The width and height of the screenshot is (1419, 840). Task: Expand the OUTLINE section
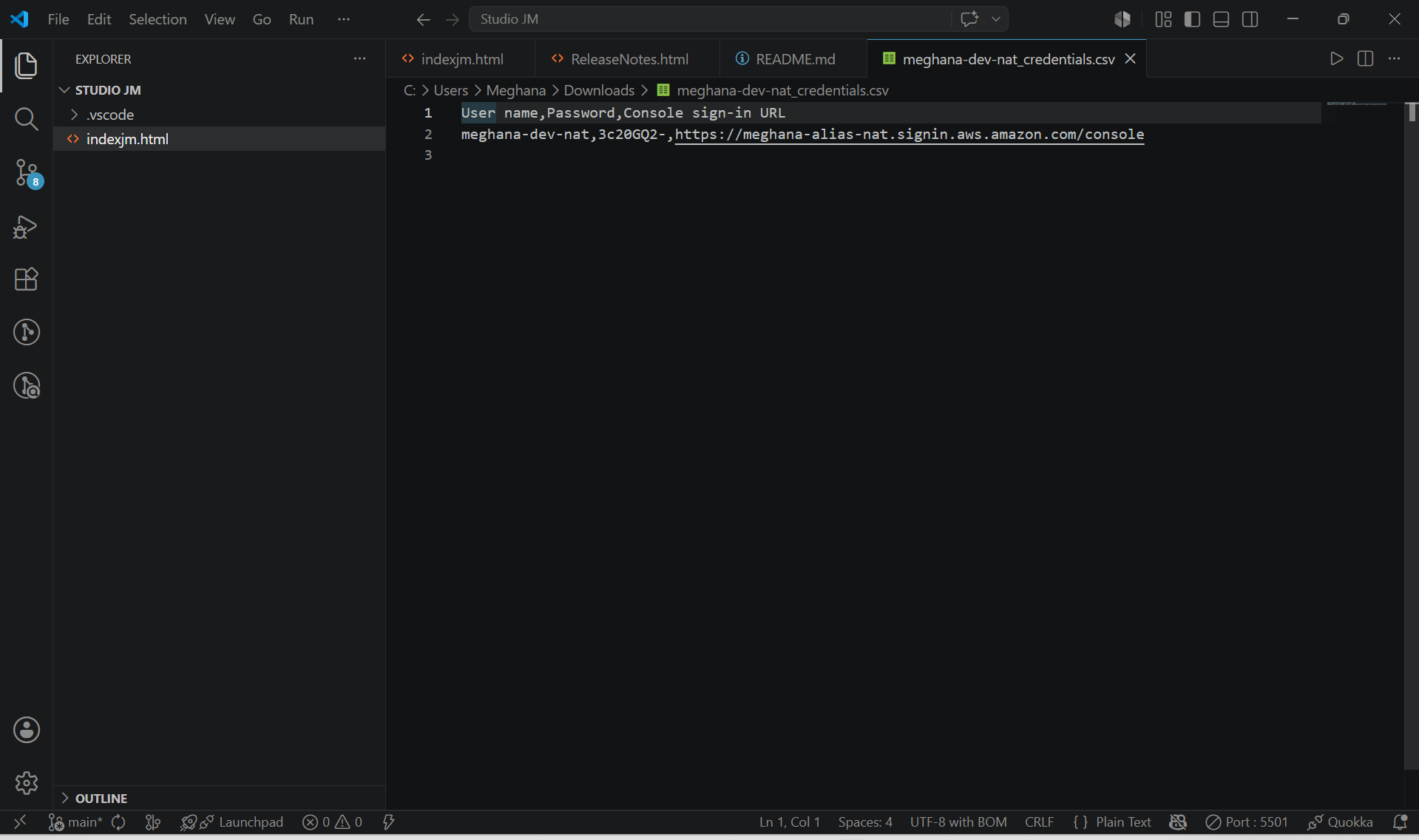pyautogui.click(x=219, y=798)
